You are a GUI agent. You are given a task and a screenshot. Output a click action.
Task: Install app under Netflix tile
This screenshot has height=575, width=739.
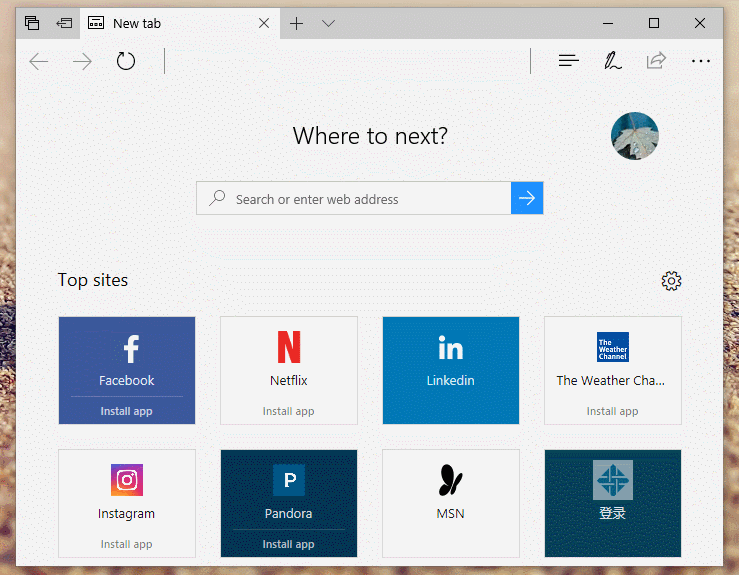coord(288,411)
